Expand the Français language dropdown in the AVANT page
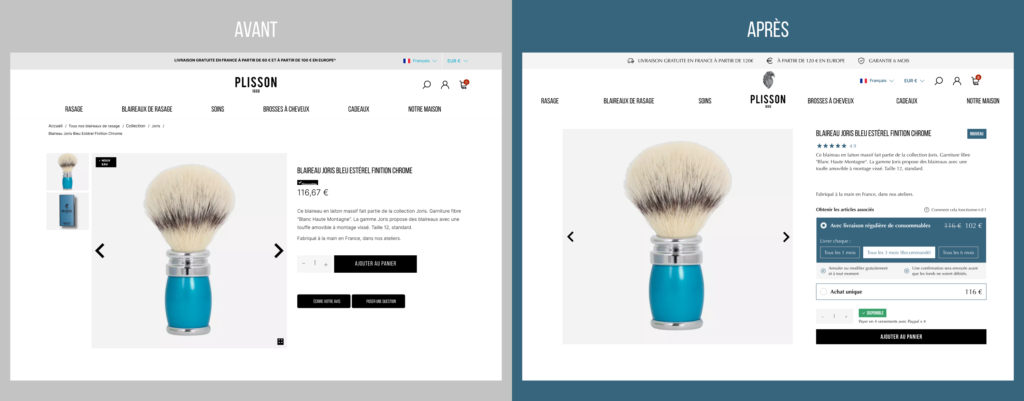 tap(420, 61)
